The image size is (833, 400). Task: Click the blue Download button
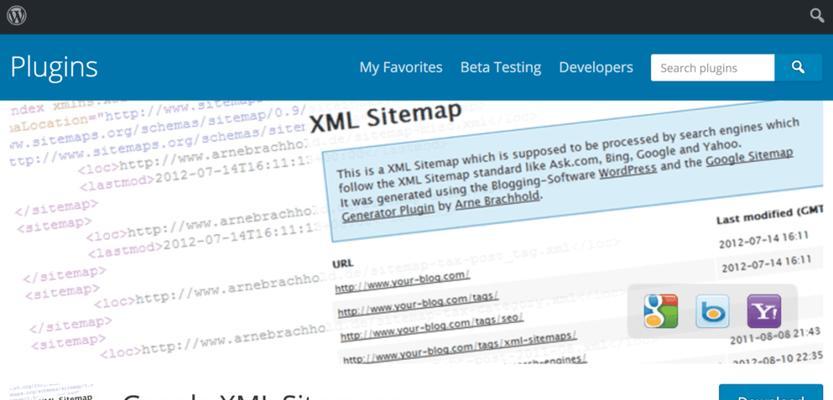tap(771, 393)
